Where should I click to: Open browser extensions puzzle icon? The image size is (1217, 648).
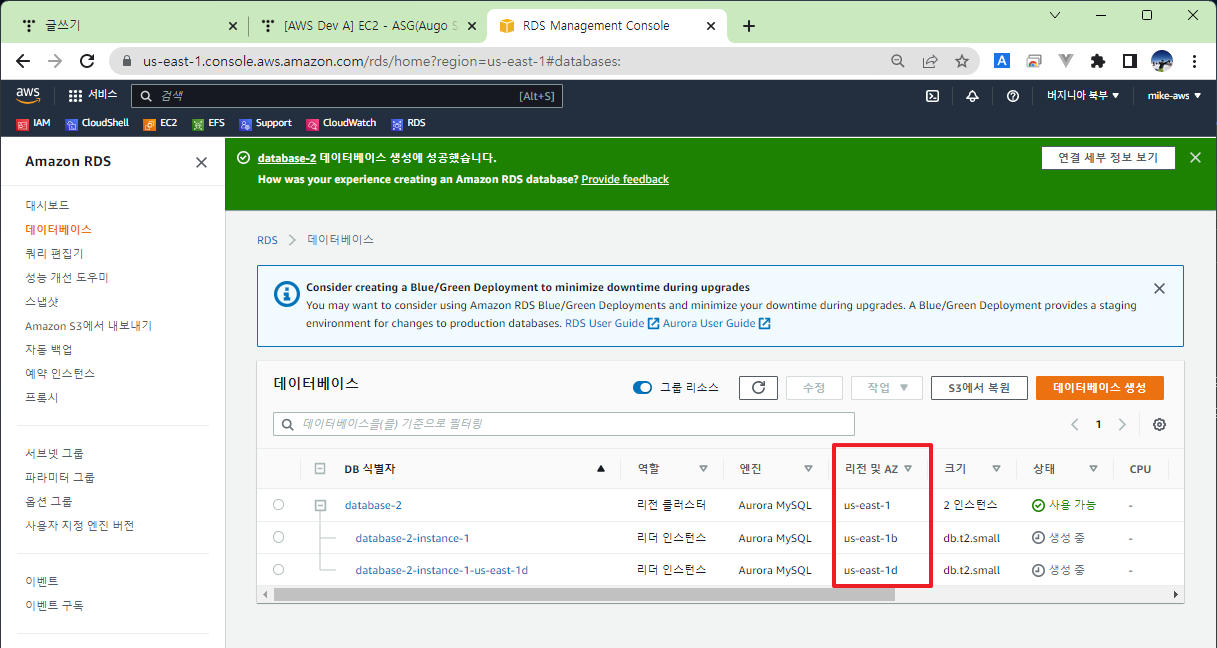pos(1098,61)
